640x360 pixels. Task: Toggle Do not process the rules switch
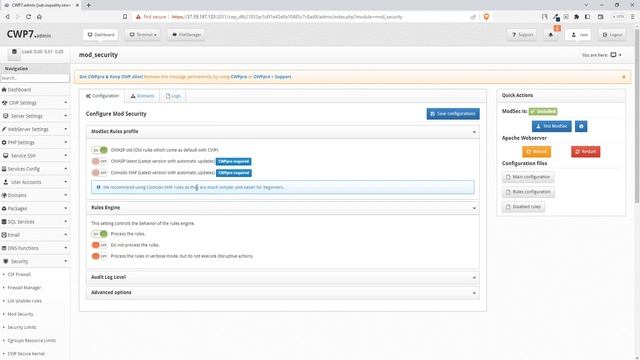99,245
